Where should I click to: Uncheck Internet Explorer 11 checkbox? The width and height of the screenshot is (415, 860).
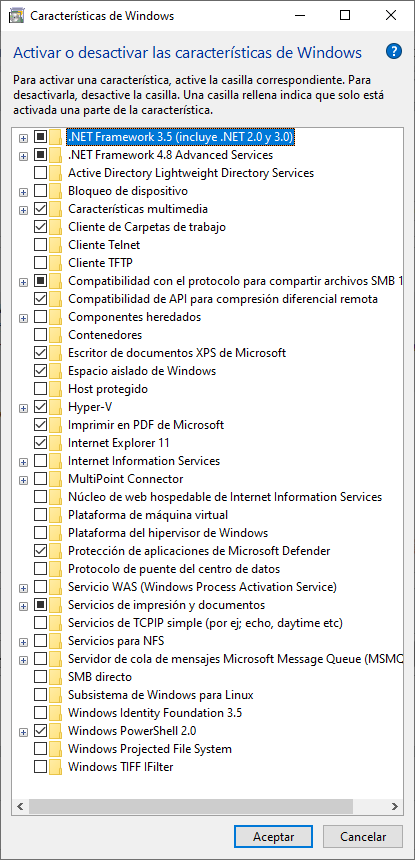(x=41, y=443)
